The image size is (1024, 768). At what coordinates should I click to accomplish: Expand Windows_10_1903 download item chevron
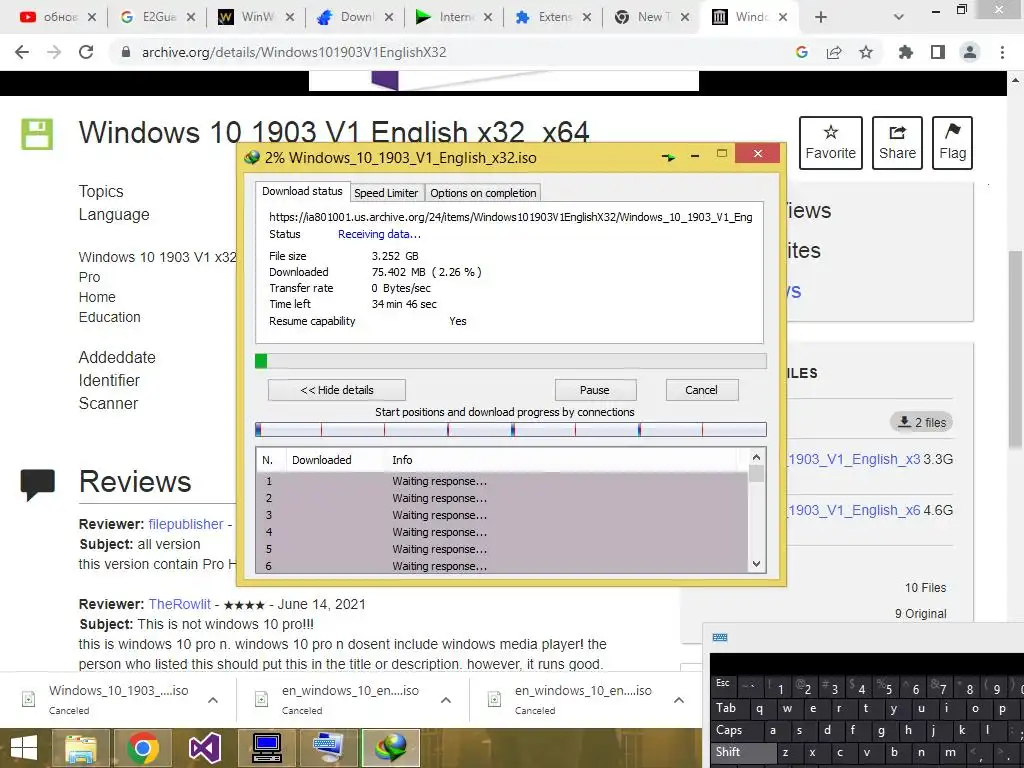213,700
